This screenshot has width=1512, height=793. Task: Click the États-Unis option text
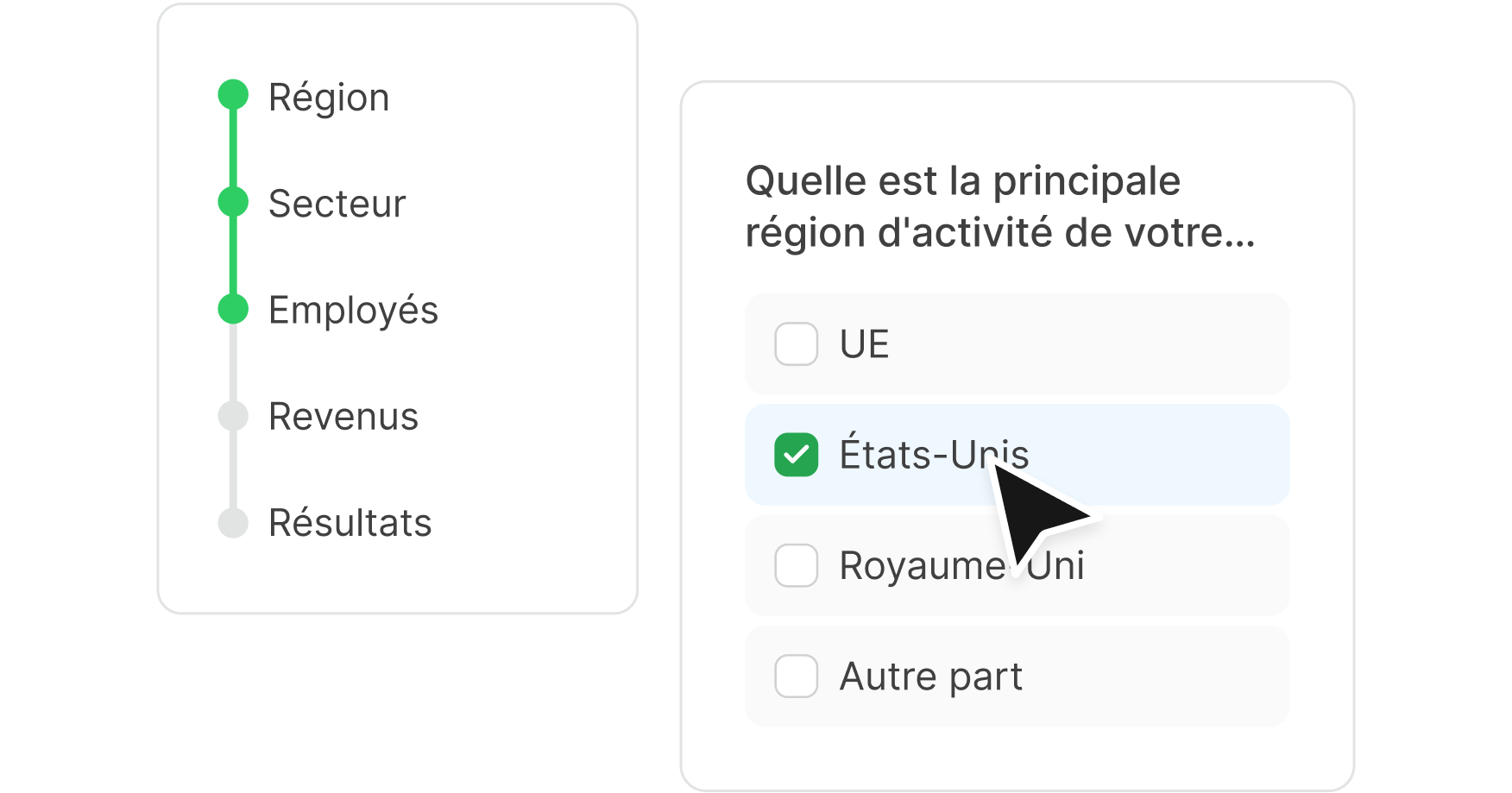coord(915,455)
